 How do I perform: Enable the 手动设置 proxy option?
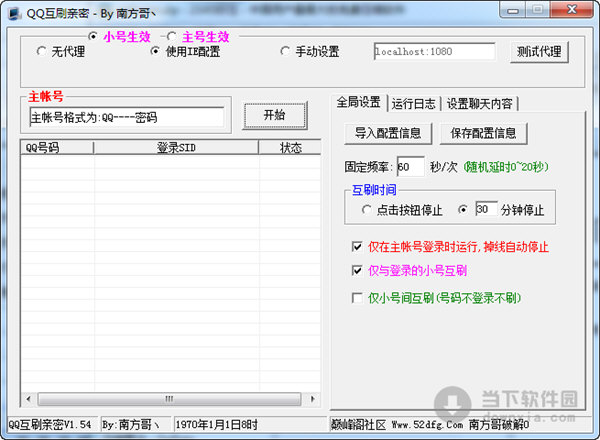coord(286,52)
